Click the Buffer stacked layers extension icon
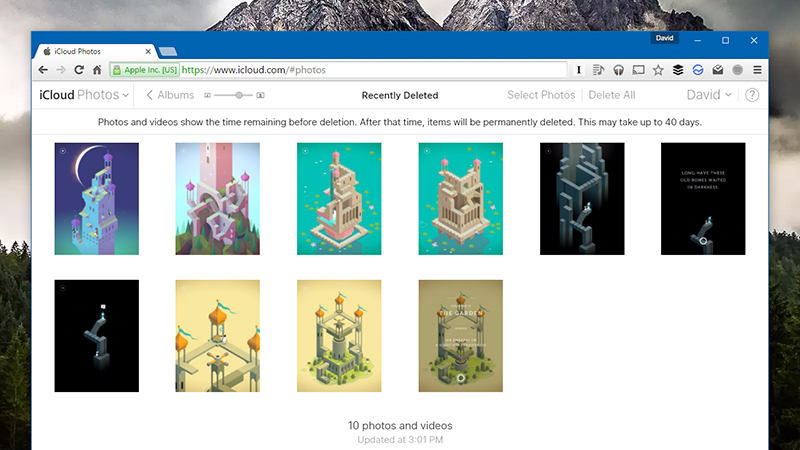This screenshot has height=450, width=800. pyautogui.click(x=678, y=70)
